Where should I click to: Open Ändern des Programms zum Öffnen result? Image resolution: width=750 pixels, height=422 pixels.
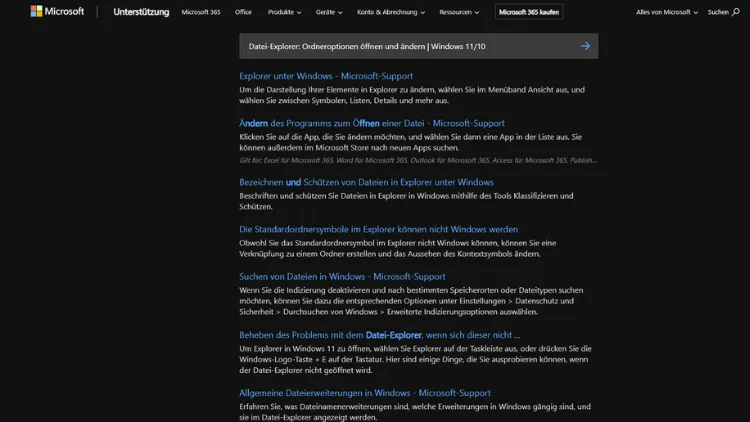372,123
